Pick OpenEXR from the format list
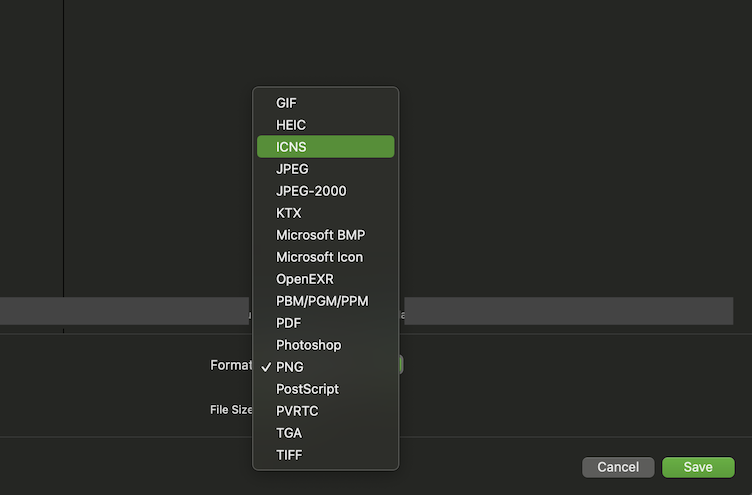Viewport: 752px width, 495px height. [304, 279]
